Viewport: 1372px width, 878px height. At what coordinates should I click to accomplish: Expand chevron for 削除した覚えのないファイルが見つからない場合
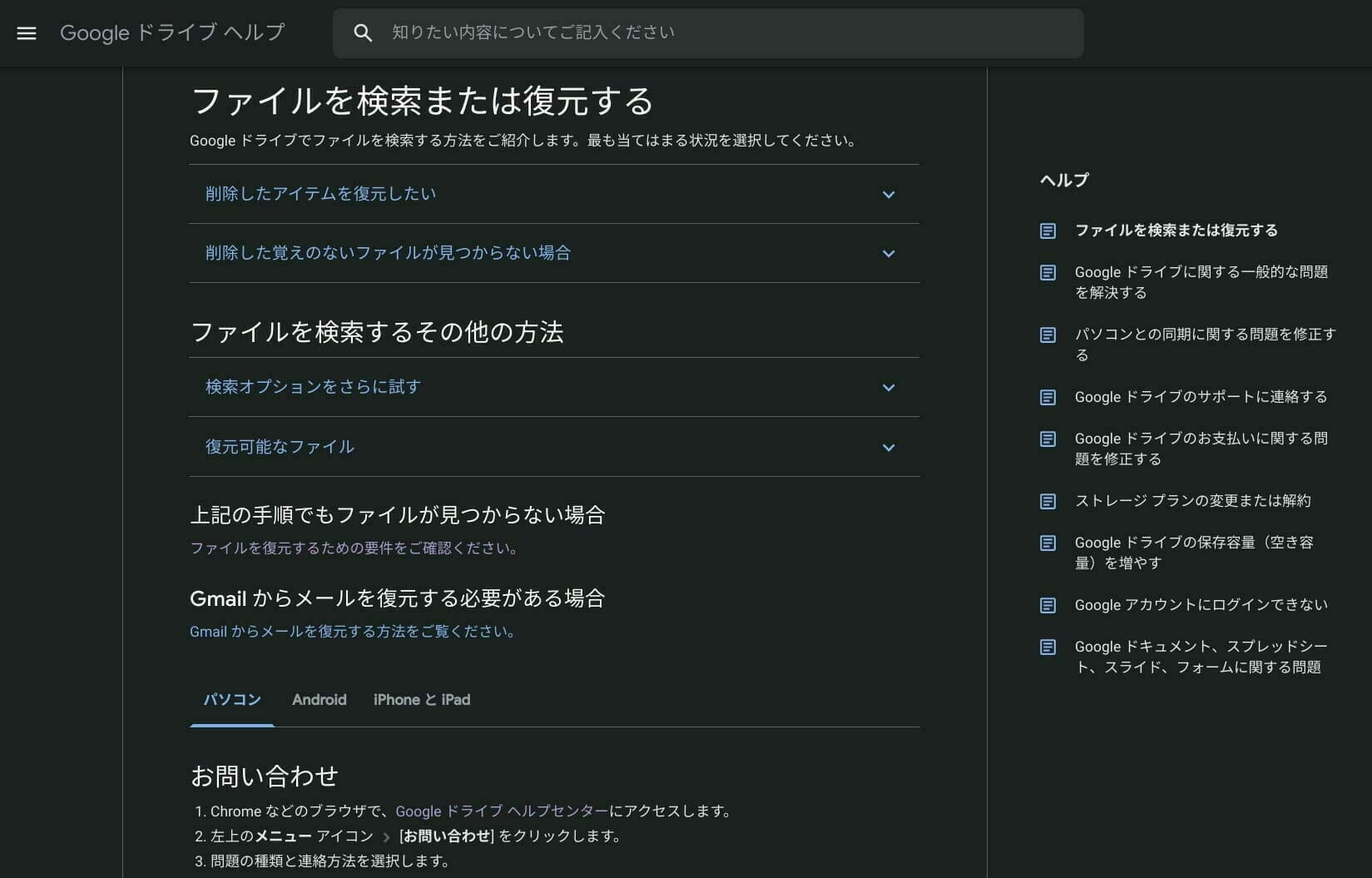889,254
